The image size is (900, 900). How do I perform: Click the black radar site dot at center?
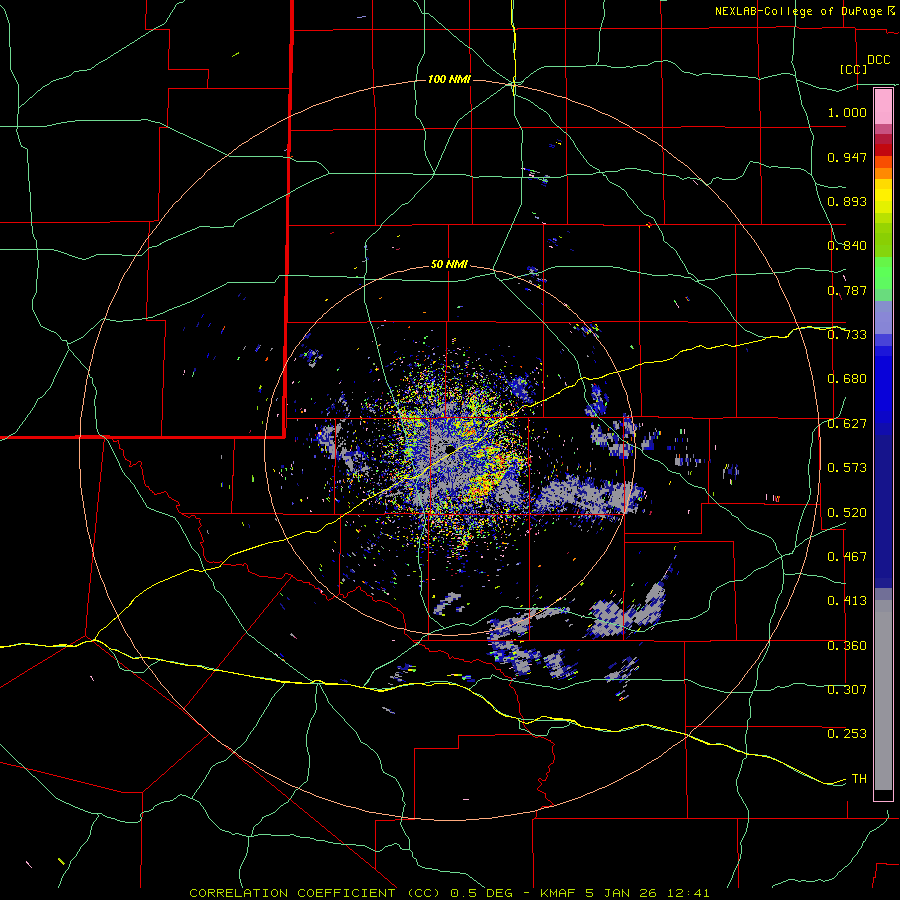(x=450, y=448)
